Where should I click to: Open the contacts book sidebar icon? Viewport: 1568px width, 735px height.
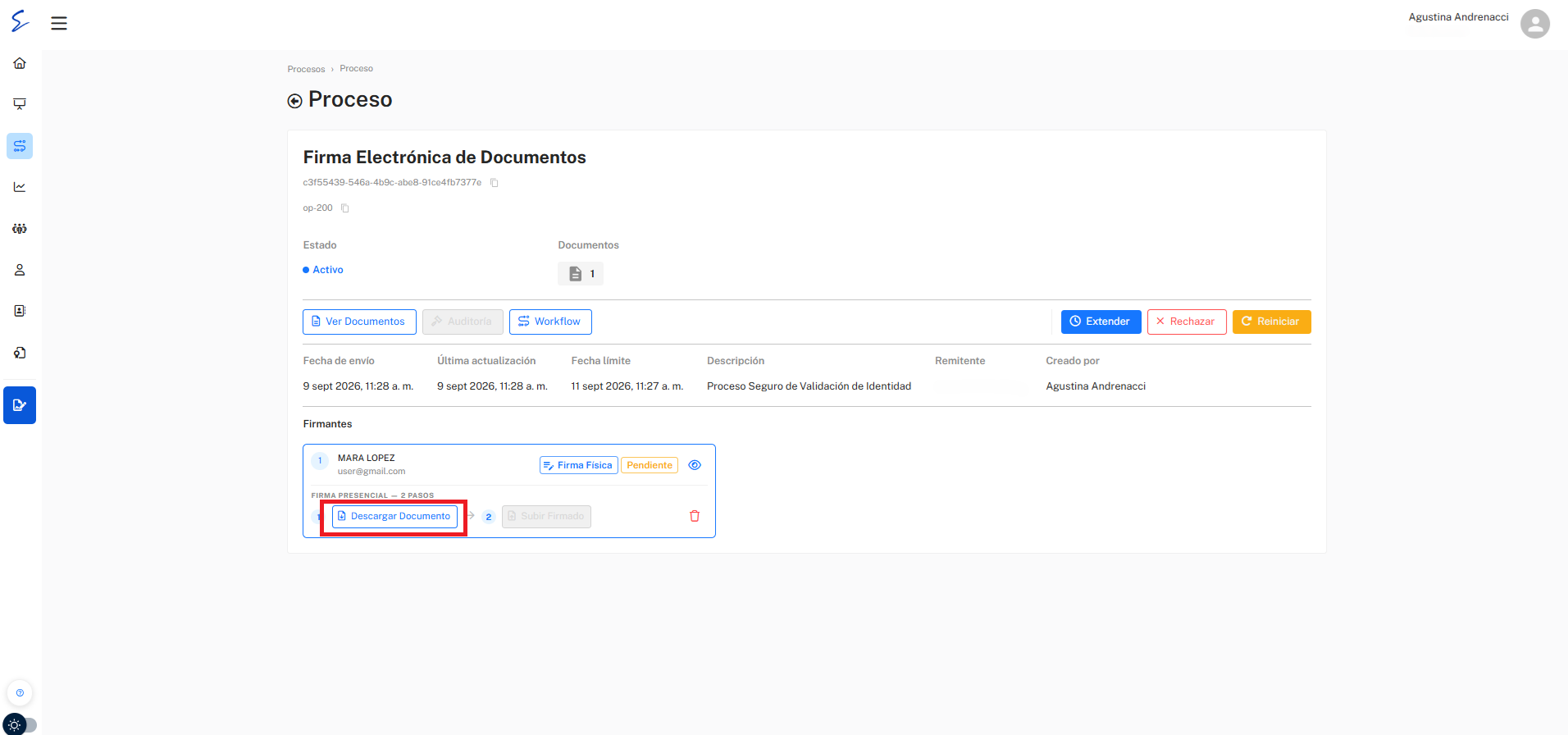point(20,311)
